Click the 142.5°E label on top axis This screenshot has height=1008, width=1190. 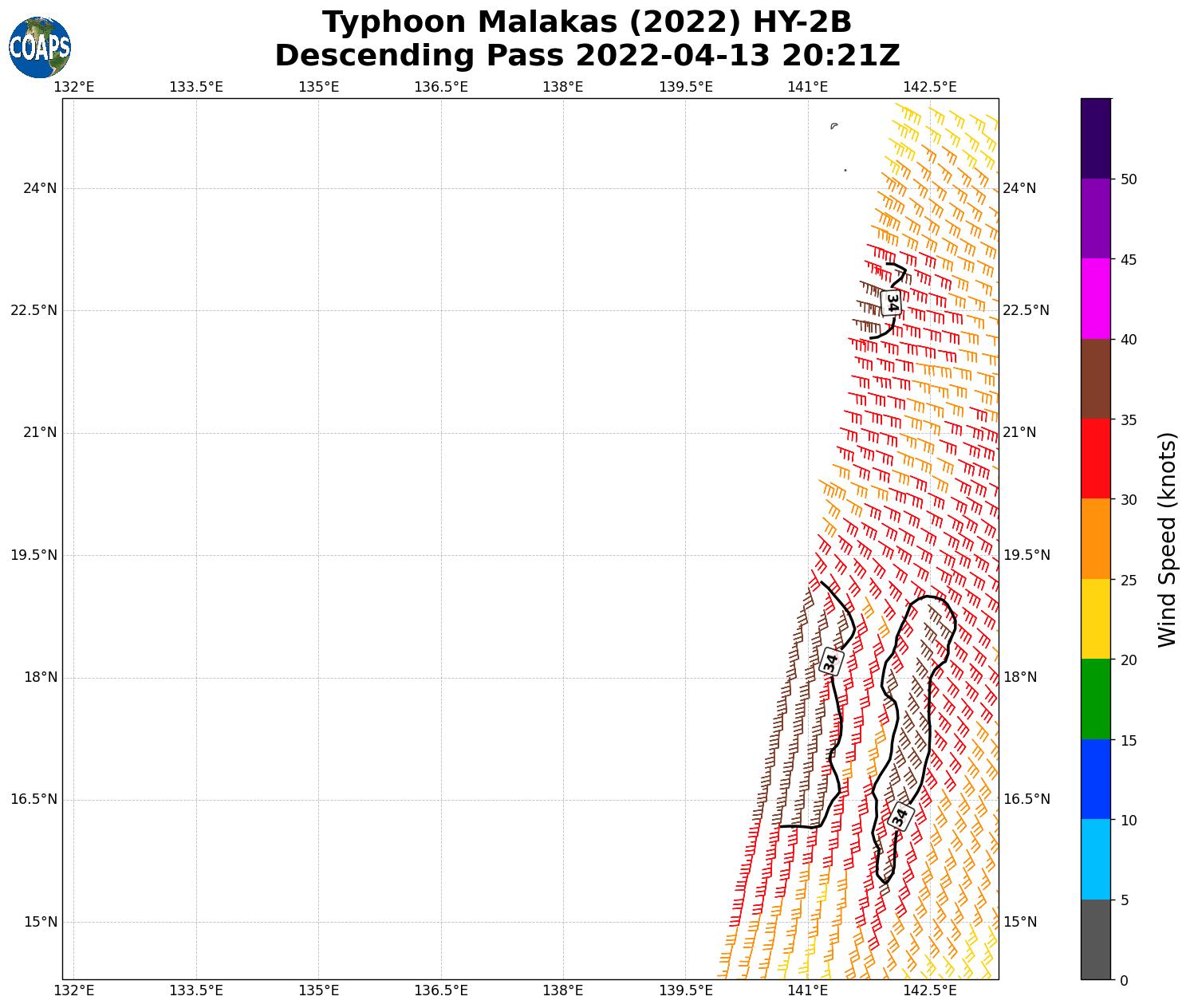(929, 87)
